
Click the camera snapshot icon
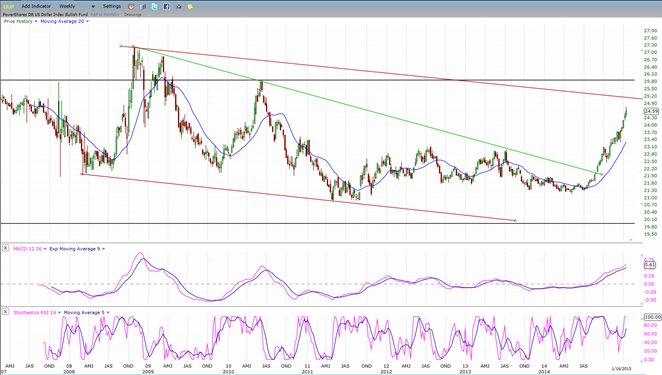tap(178, 7)
